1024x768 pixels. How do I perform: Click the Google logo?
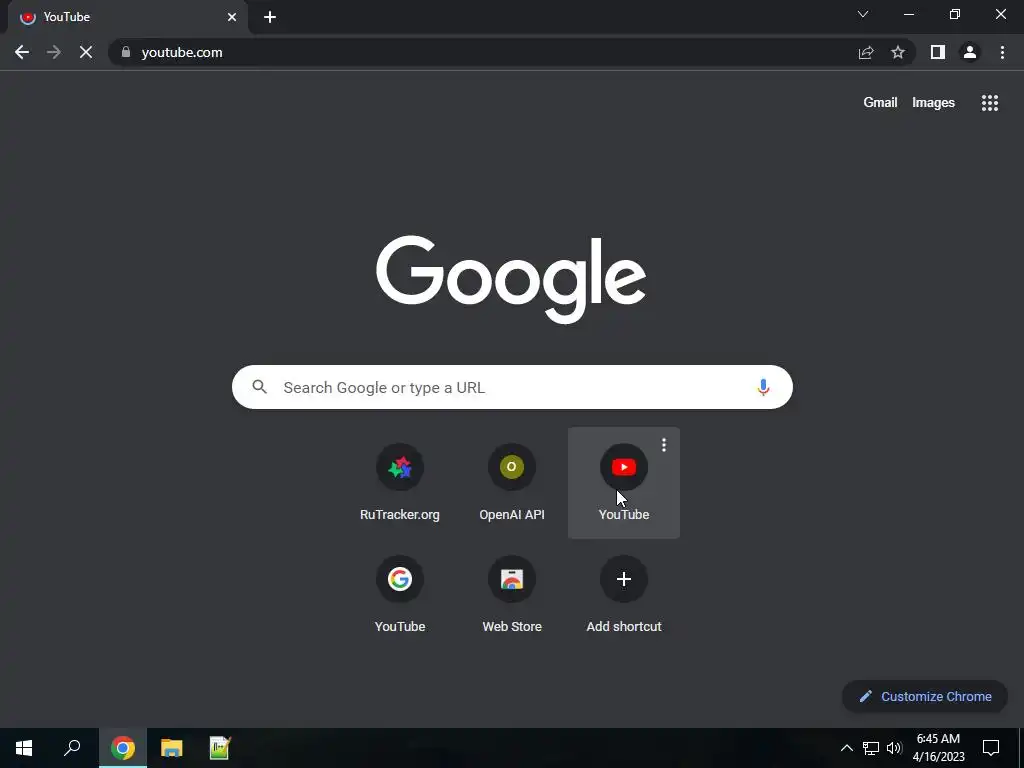(511, 280)
